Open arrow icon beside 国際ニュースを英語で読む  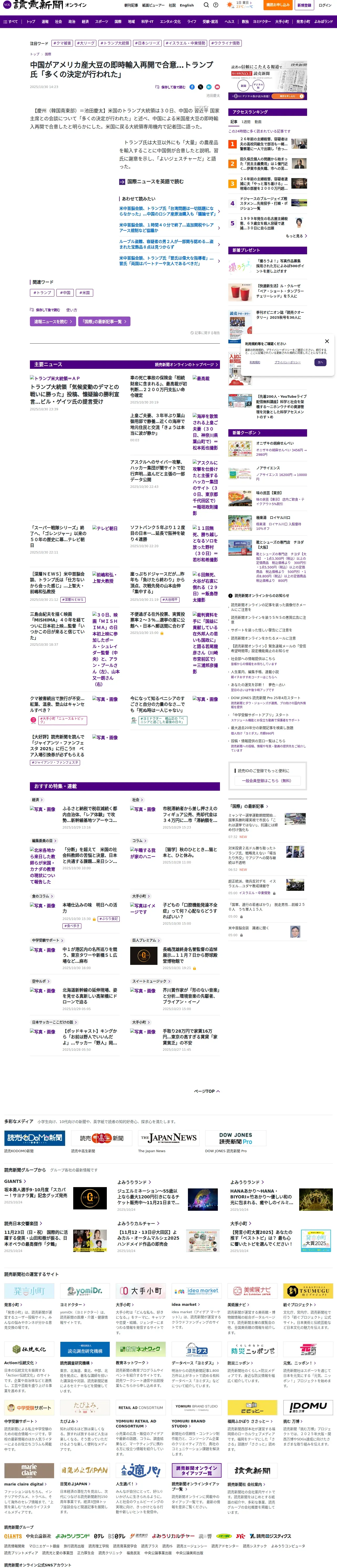coord(122,182)
